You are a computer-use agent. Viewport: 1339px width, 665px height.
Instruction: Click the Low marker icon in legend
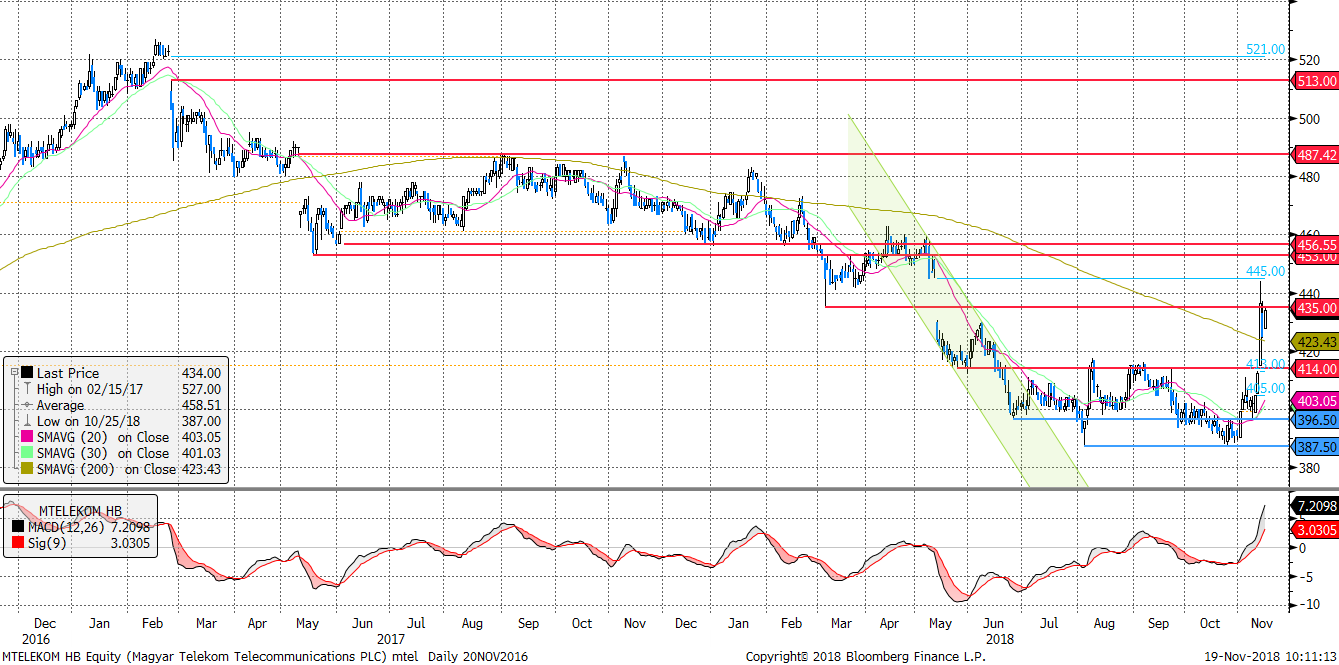(26, 421)
